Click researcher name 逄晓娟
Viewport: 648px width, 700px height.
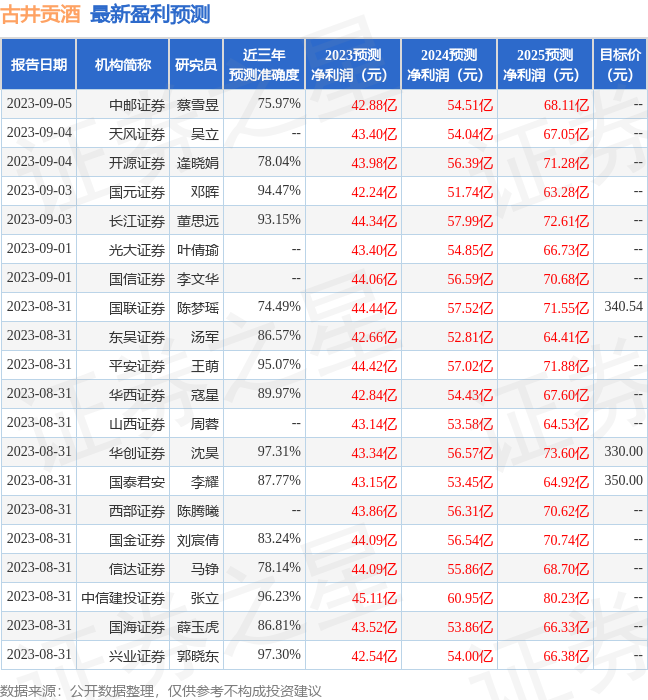click(198, 163)
